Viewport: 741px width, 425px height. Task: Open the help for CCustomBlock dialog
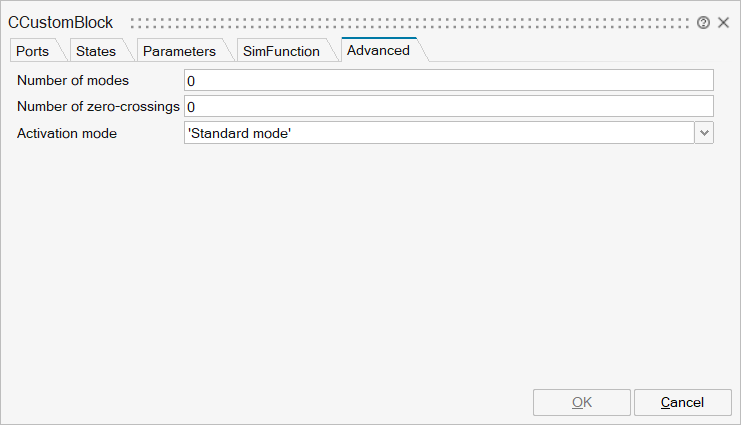point(703,22)
